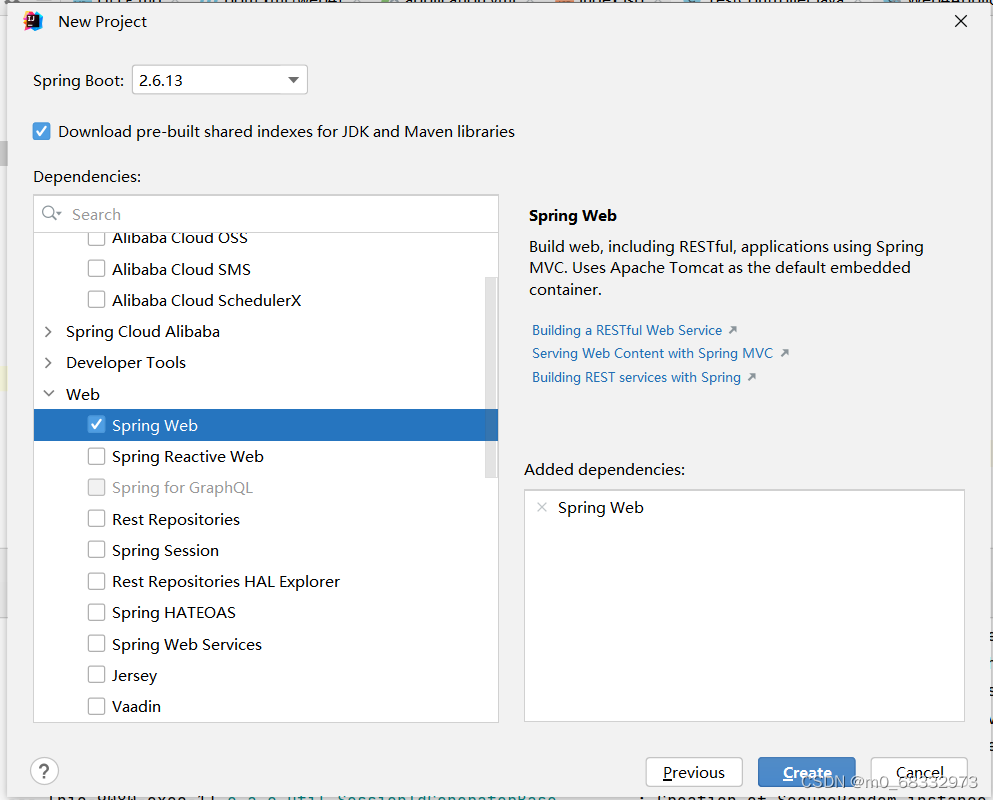
Task: Click the help question mark icon
Action: pyautogui.click(x=44, y=771)
